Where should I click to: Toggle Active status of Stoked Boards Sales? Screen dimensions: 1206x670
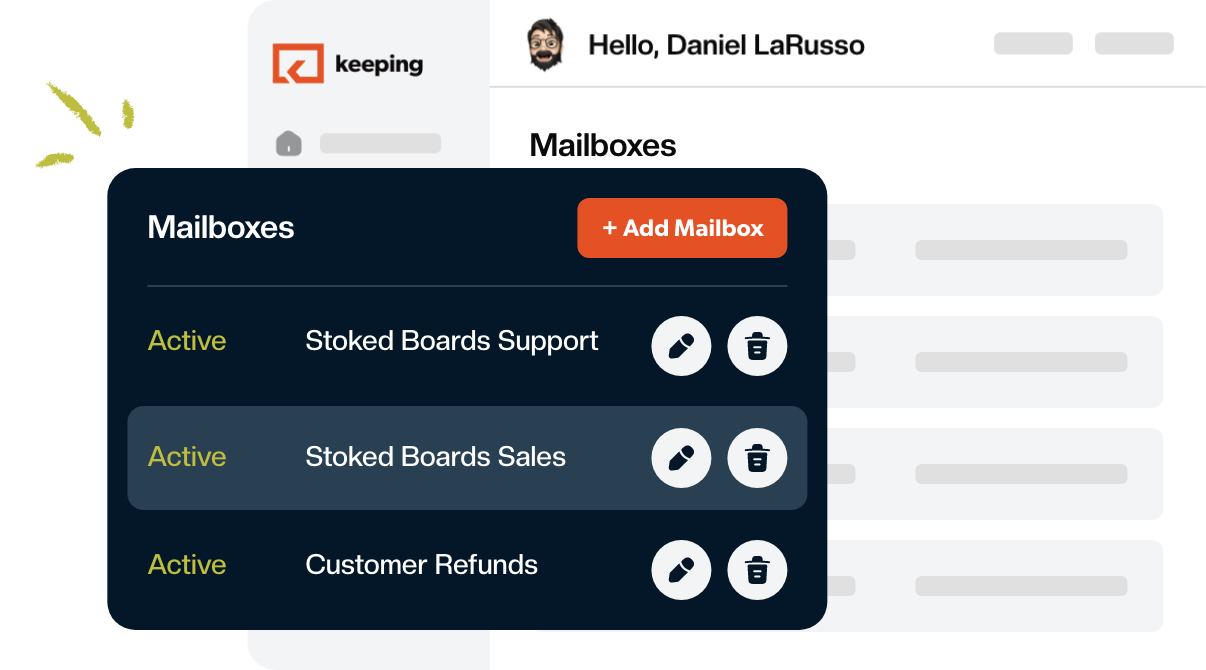(187, 456)
